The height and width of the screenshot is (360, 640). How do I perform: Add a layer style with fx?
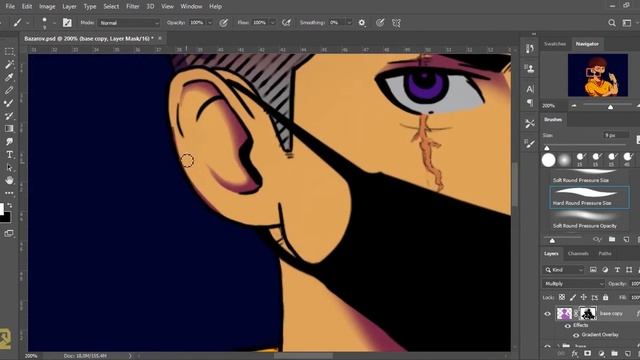pyautogui.click(x=575, y=353)
